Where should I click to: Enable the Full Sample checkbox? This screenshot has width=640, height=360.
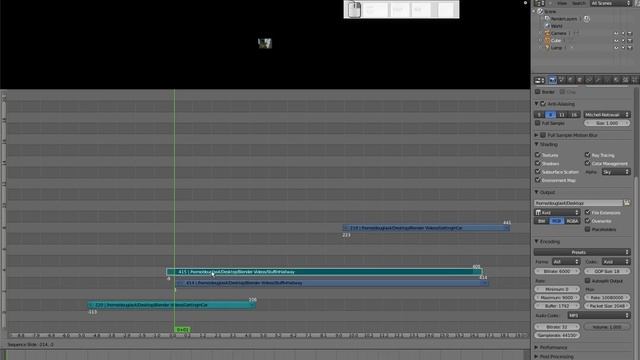tap(538, 123)
